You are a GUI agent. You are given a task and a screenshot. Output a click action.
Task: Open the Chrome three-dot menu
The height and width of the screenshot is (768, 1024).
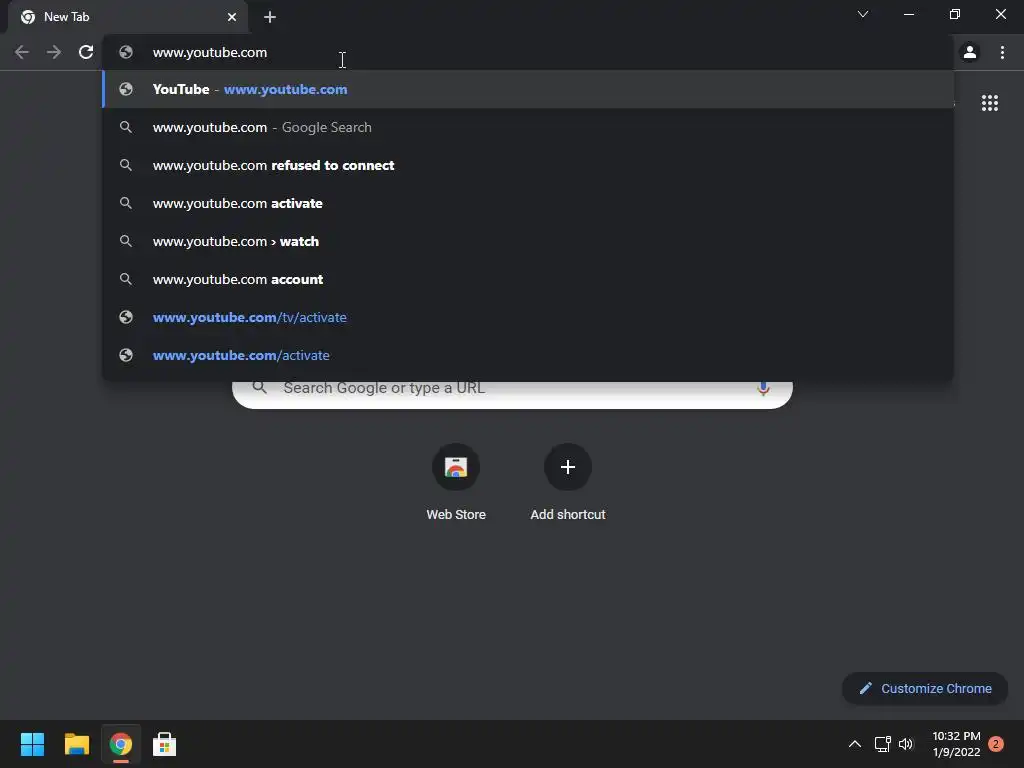(1002, 52)
